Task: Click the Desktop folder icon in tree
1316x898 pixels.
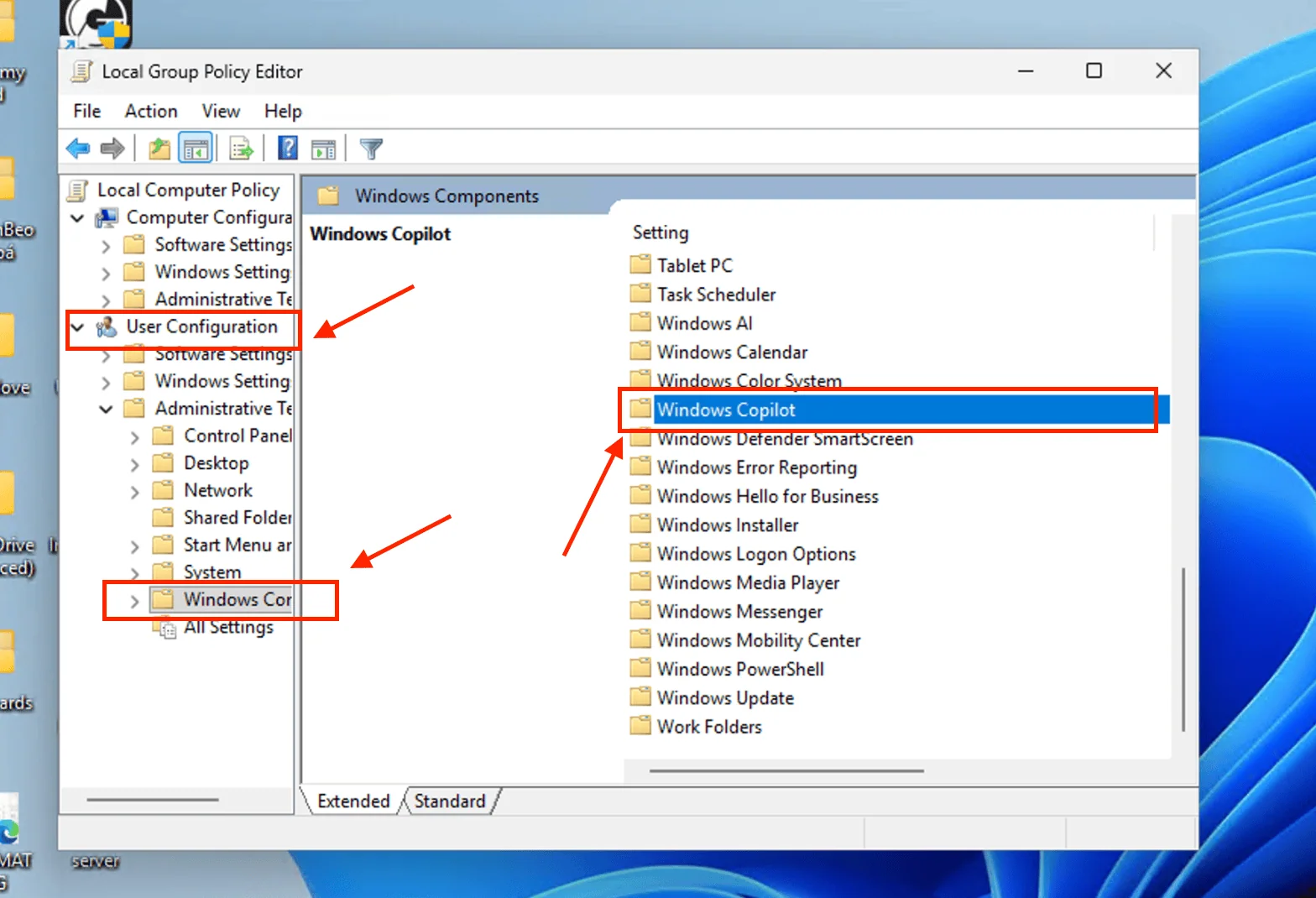Action: pos(163,463)
